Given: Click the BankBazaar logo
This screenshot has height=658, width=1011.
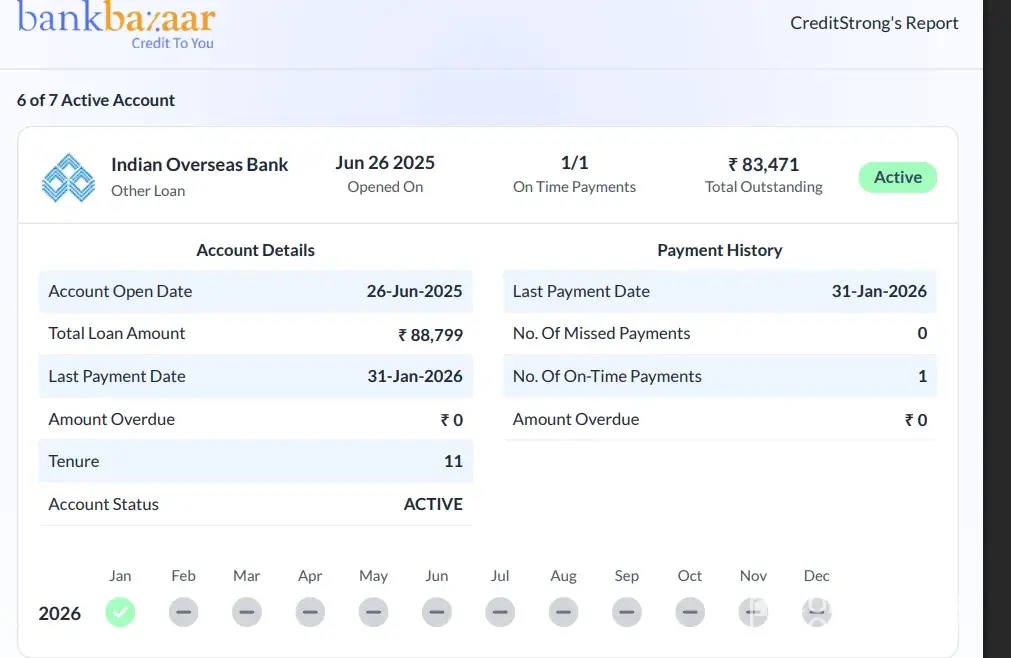Looking at the screenshot, I should click(116, 22).
